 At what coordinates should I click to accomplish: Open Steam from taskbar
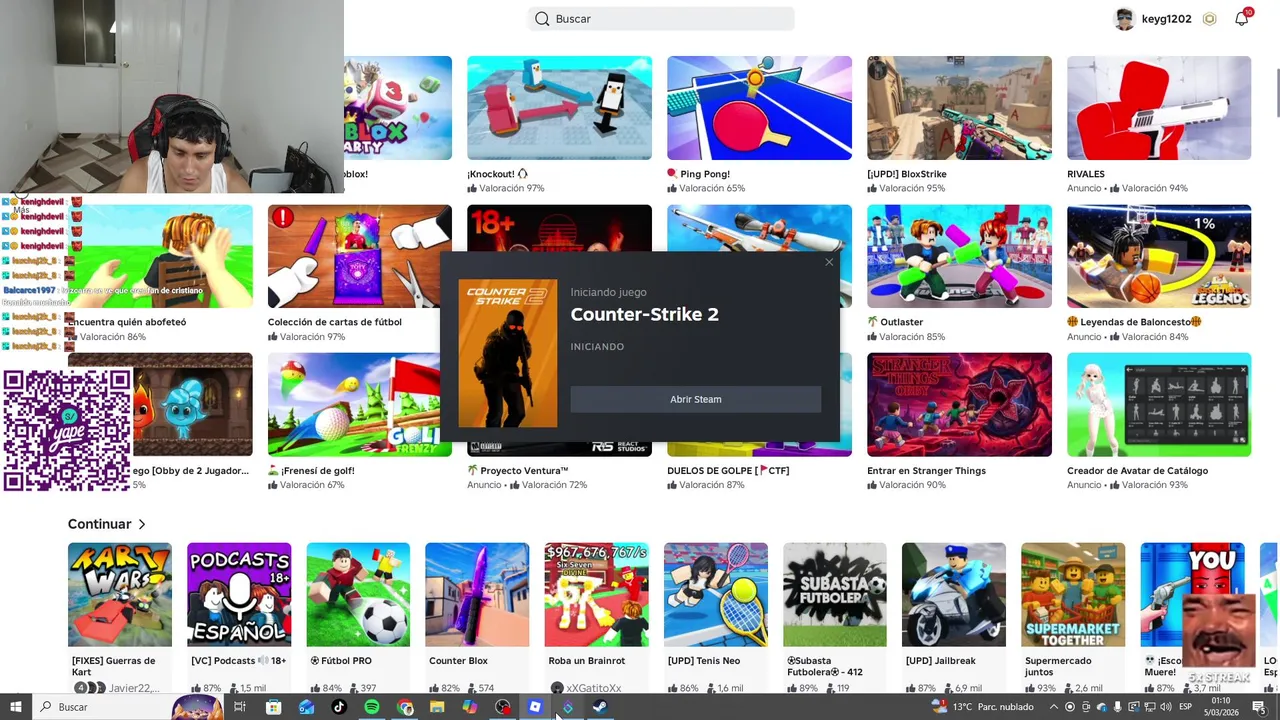[600, 707]
